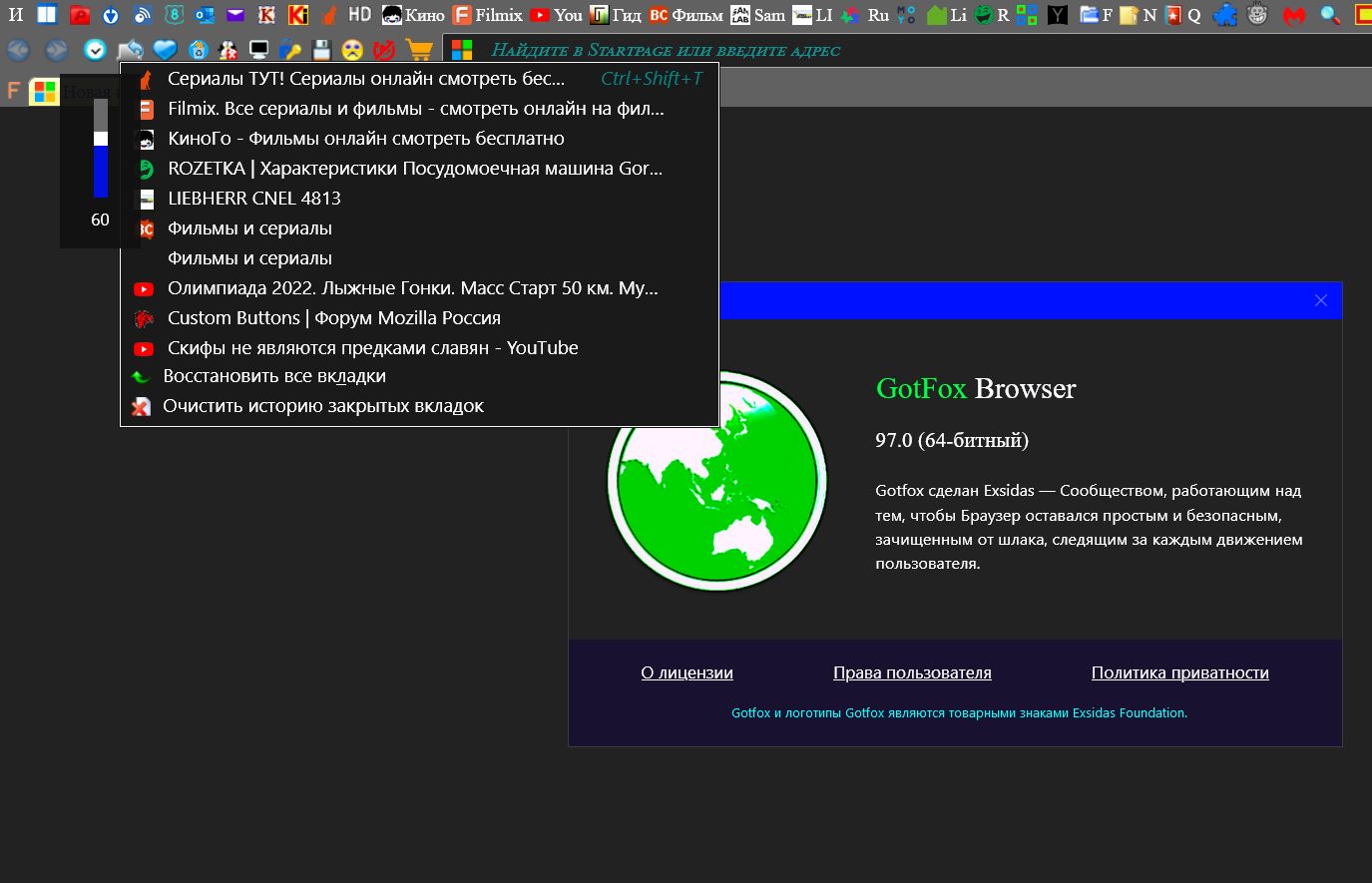Click the sad yellow smiley icon

coord(351,50)
